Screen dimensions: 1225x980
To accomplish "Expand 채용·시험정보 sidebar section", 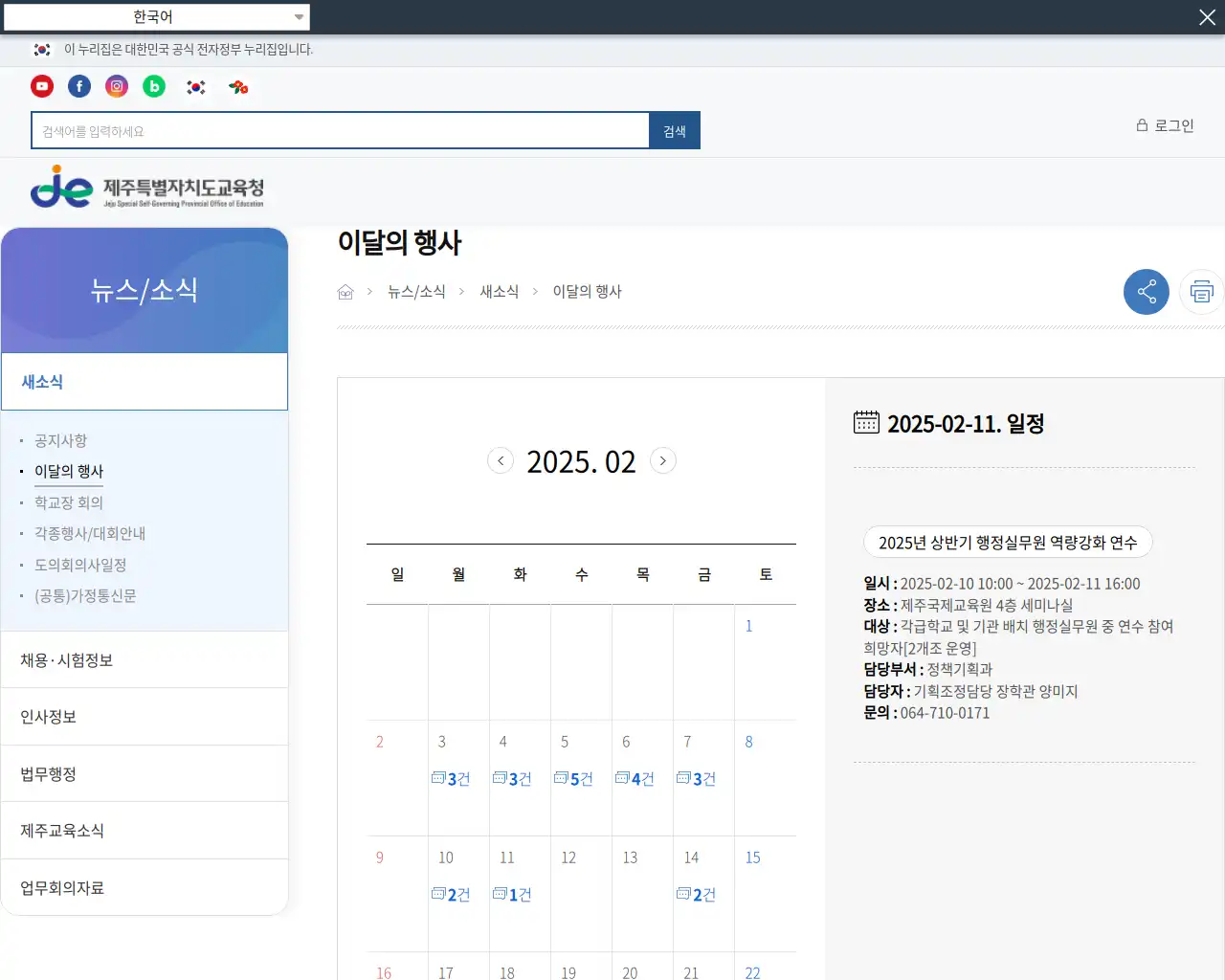I will click(145, 660).
